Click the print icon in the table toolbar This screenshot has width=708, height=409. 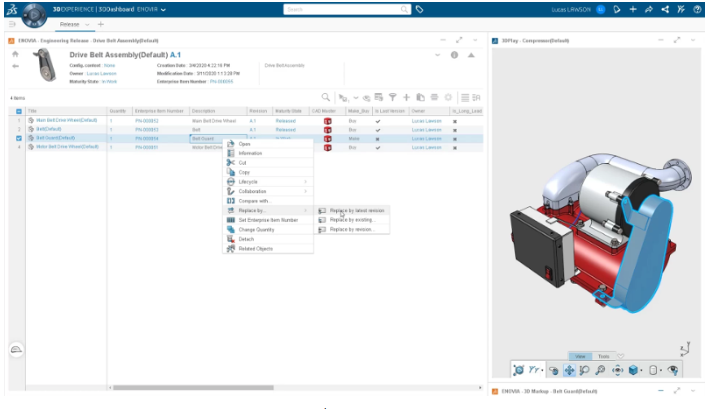coord(434,97)
